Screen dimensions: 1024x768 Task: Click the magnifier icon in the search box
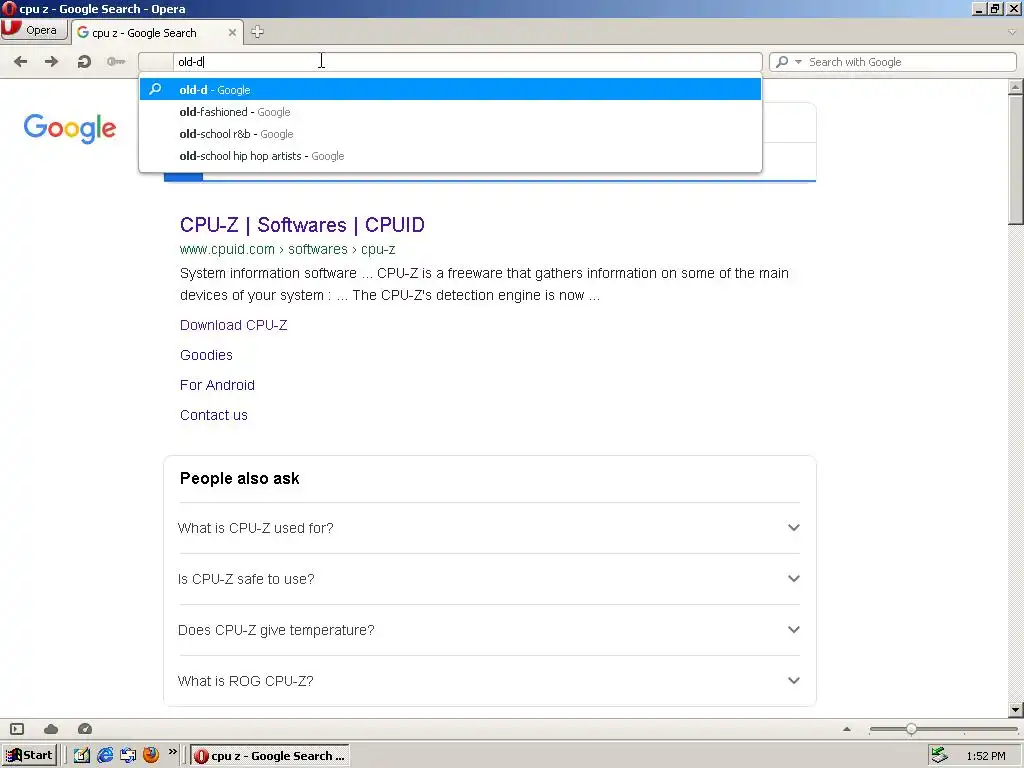[782, 62]
